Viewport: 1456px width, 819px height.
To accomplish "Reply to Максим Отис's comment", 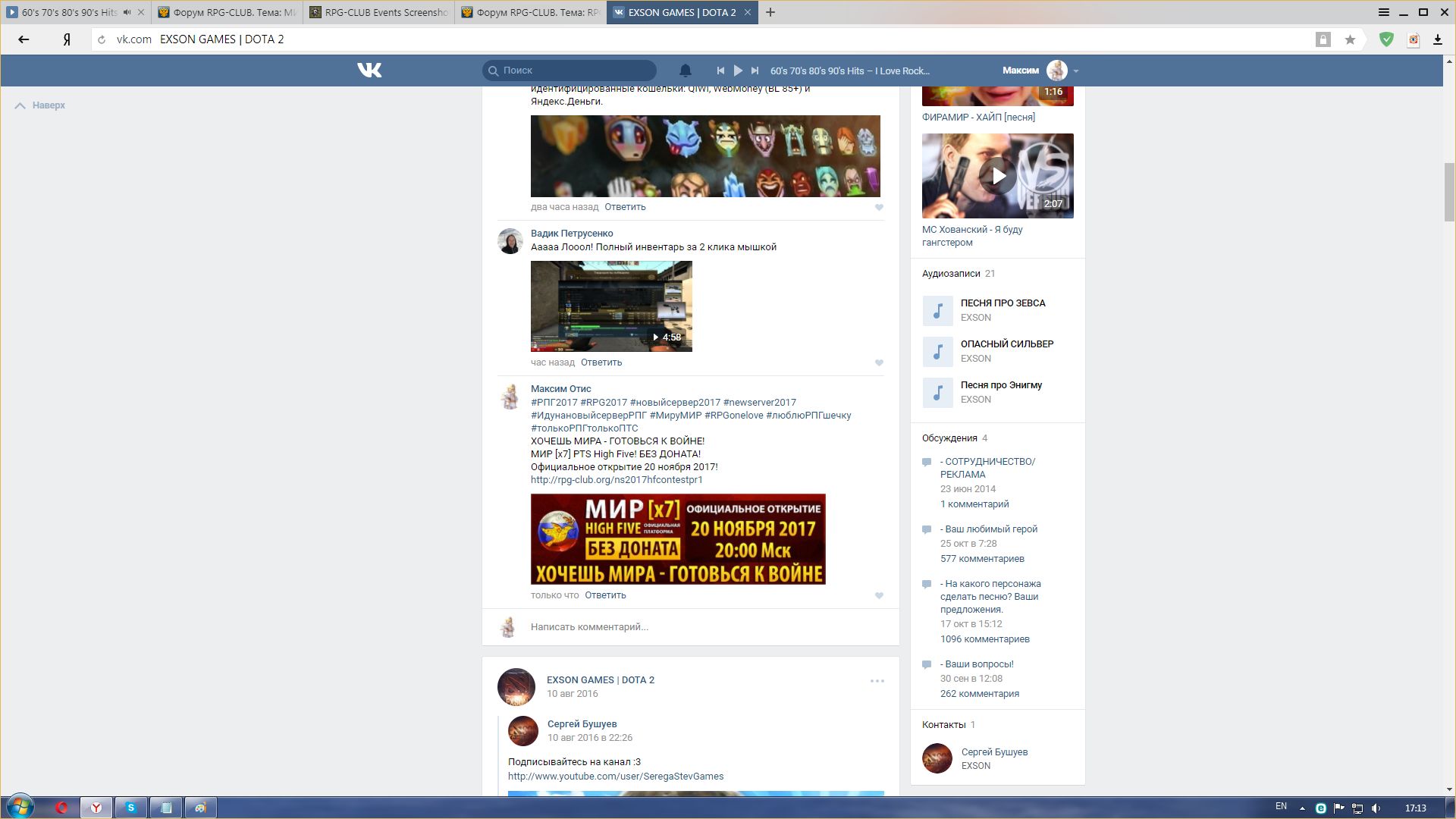I will tap(605, 595).
